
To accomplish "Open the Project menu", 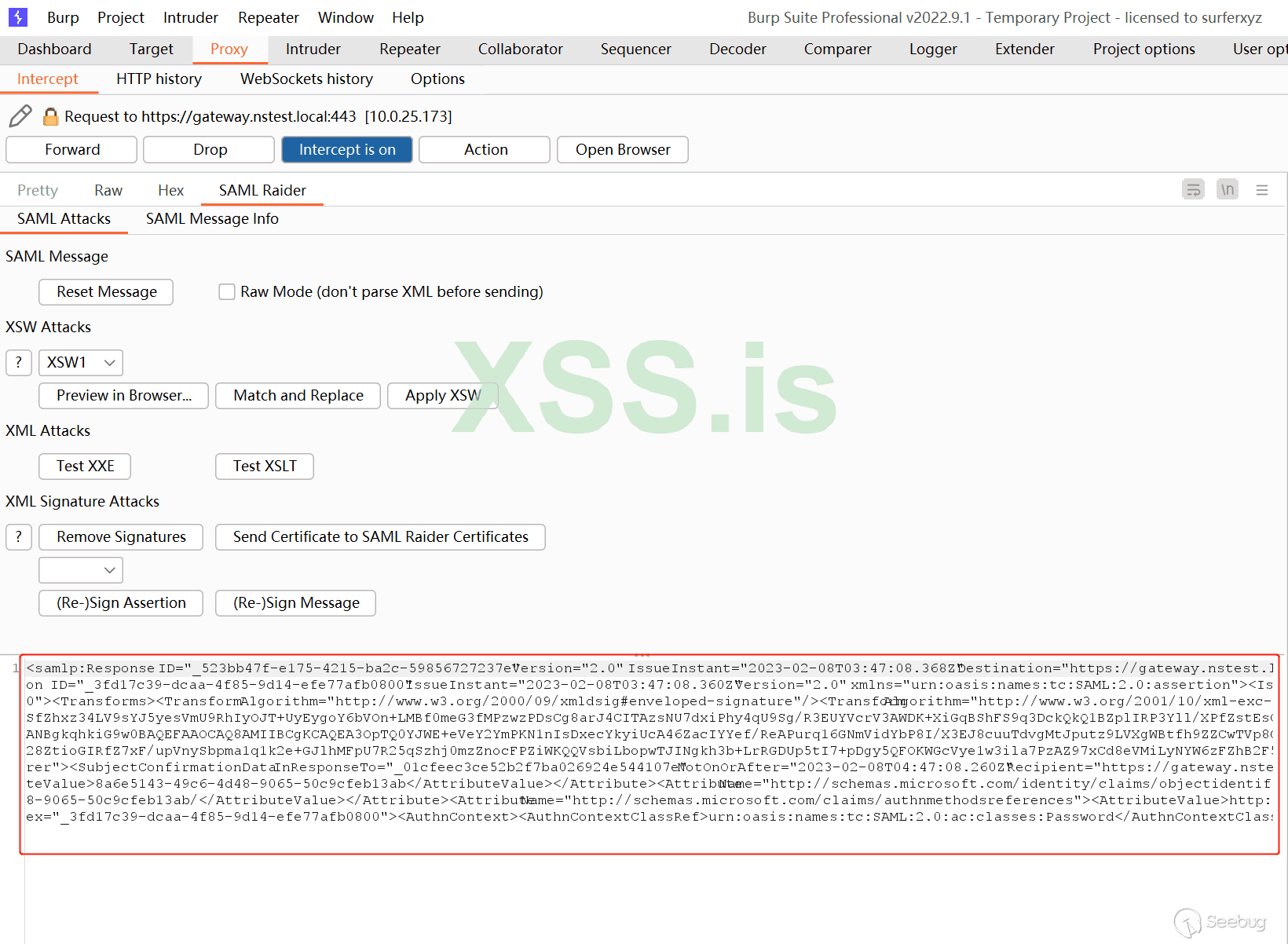I will coord(121,17).
